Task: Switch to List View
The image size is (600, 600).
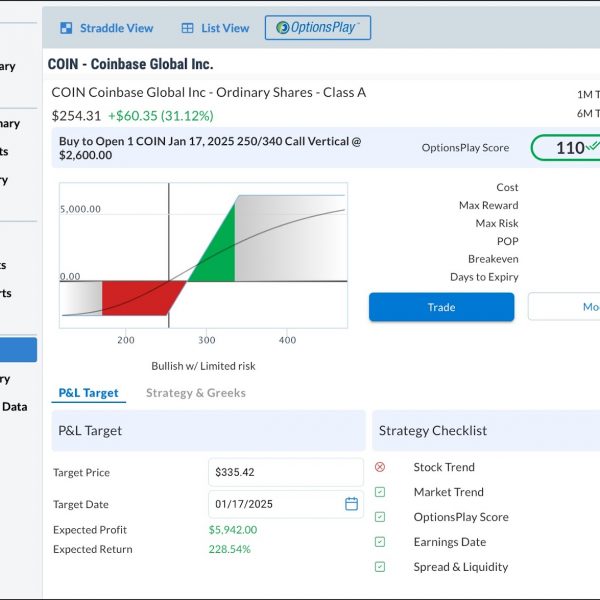Action: (215, 28)
